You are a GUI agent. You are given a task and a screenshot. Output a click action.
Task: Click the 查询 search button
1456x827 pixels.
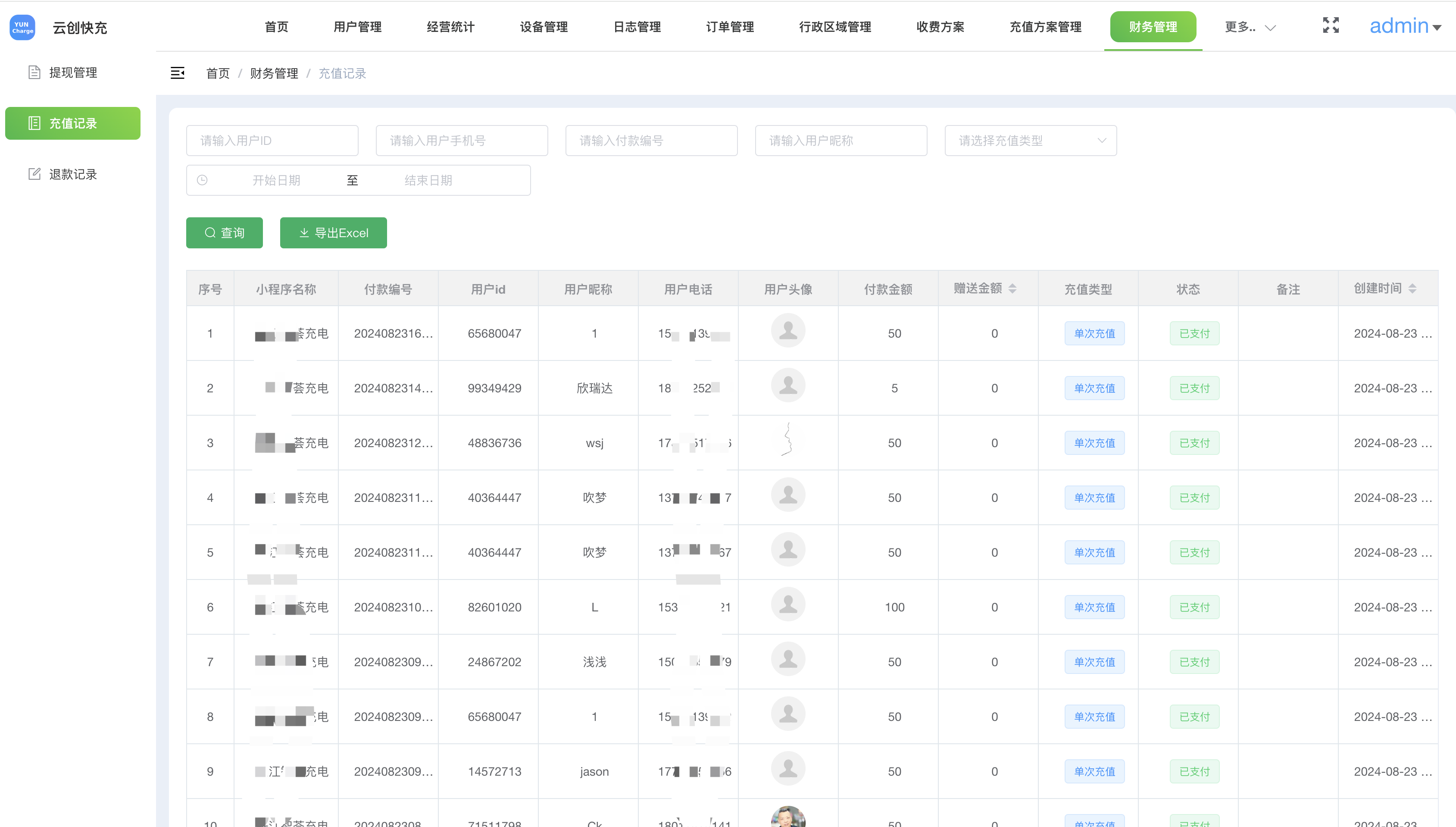(224, 233)
